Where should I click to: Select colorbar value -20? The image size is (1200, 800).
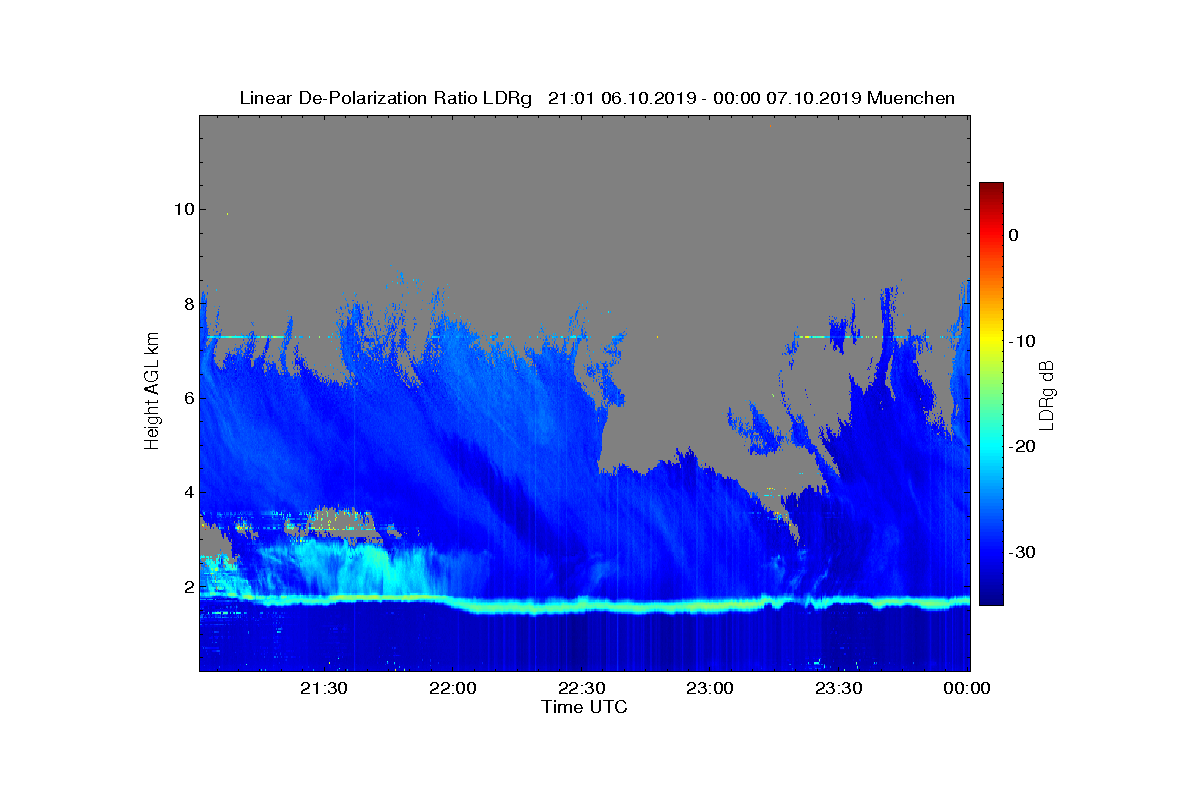pos(1021,446)
